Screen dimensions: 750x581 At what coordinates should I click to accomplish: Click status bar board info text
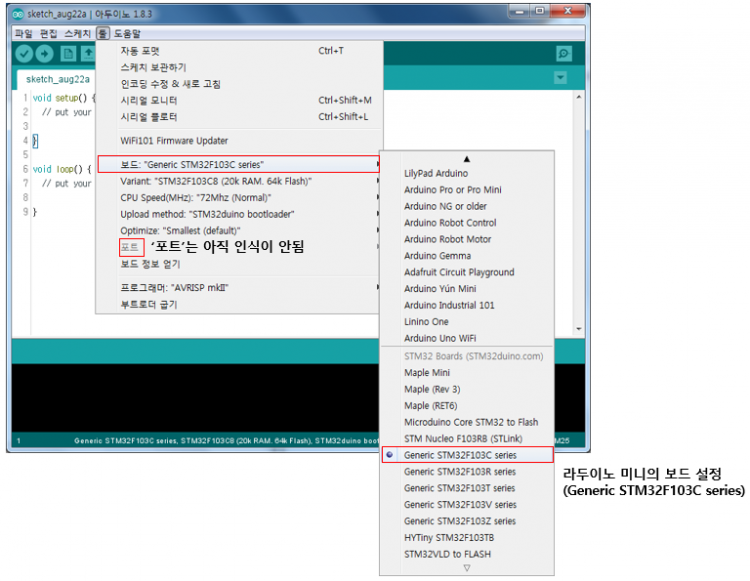(x=227, y=440)
